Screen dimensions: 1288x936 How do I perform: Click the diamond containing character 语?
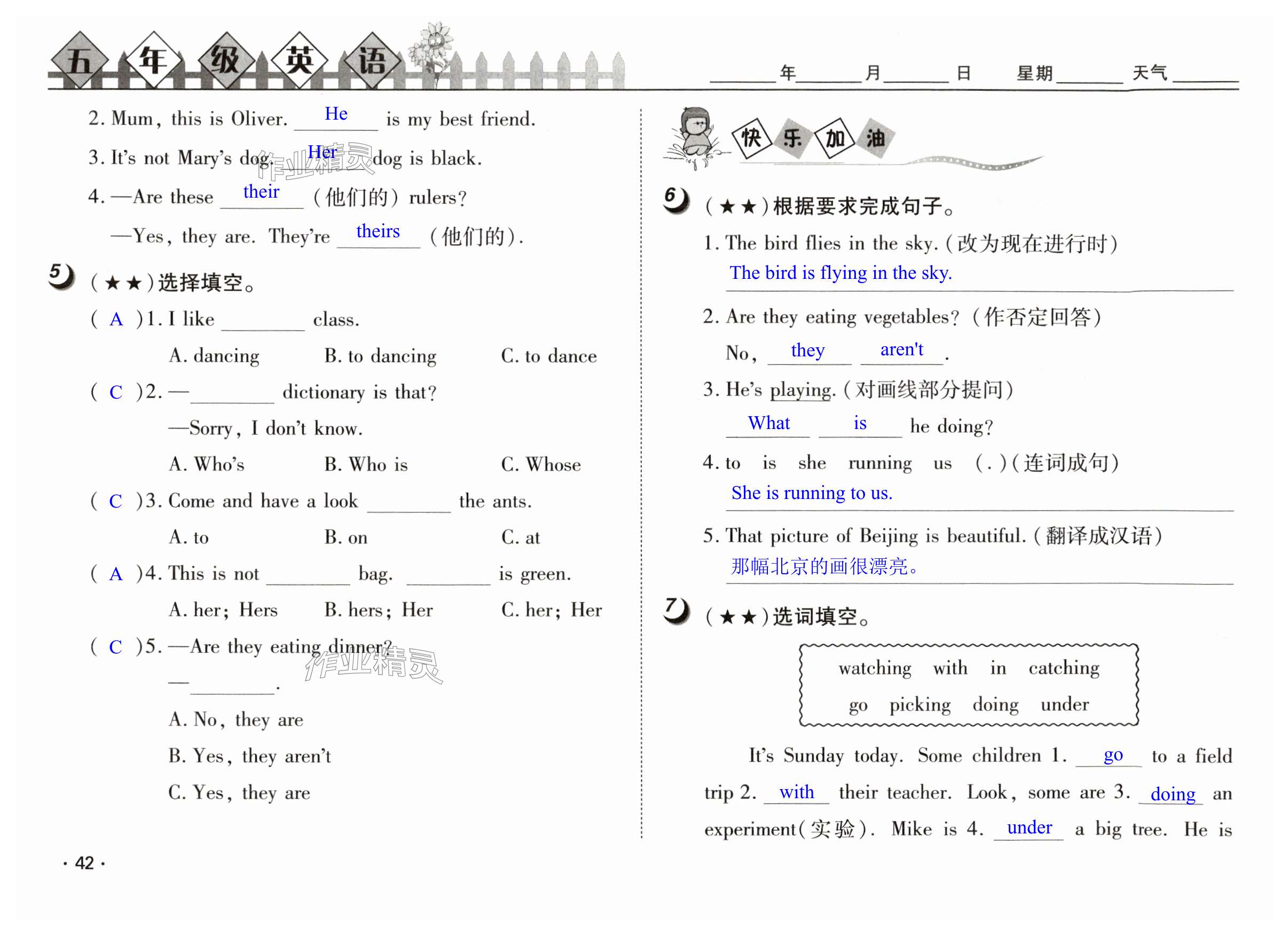pyautogui.click(x=372, y=61)
